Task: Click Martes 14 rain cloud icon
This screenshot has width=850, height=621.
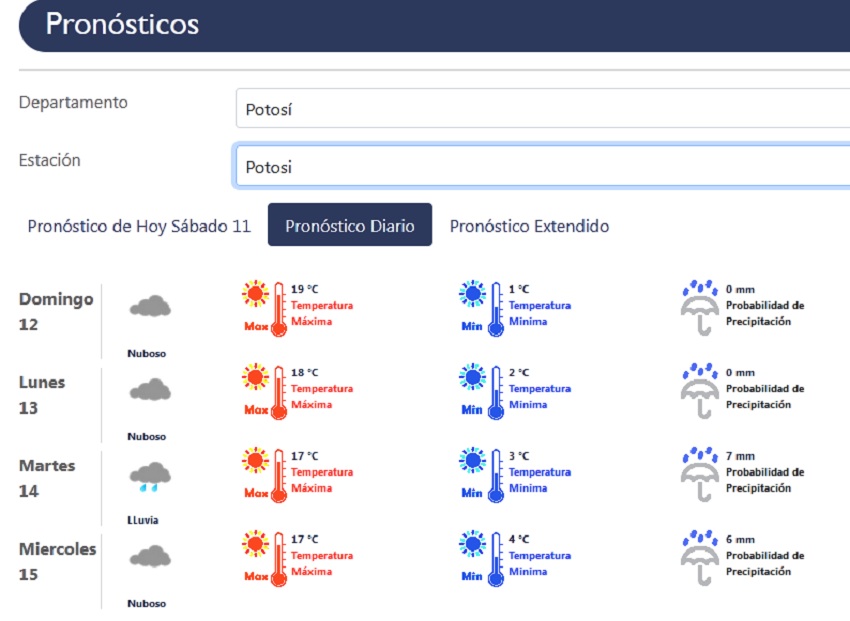Action: pos(150,475)
